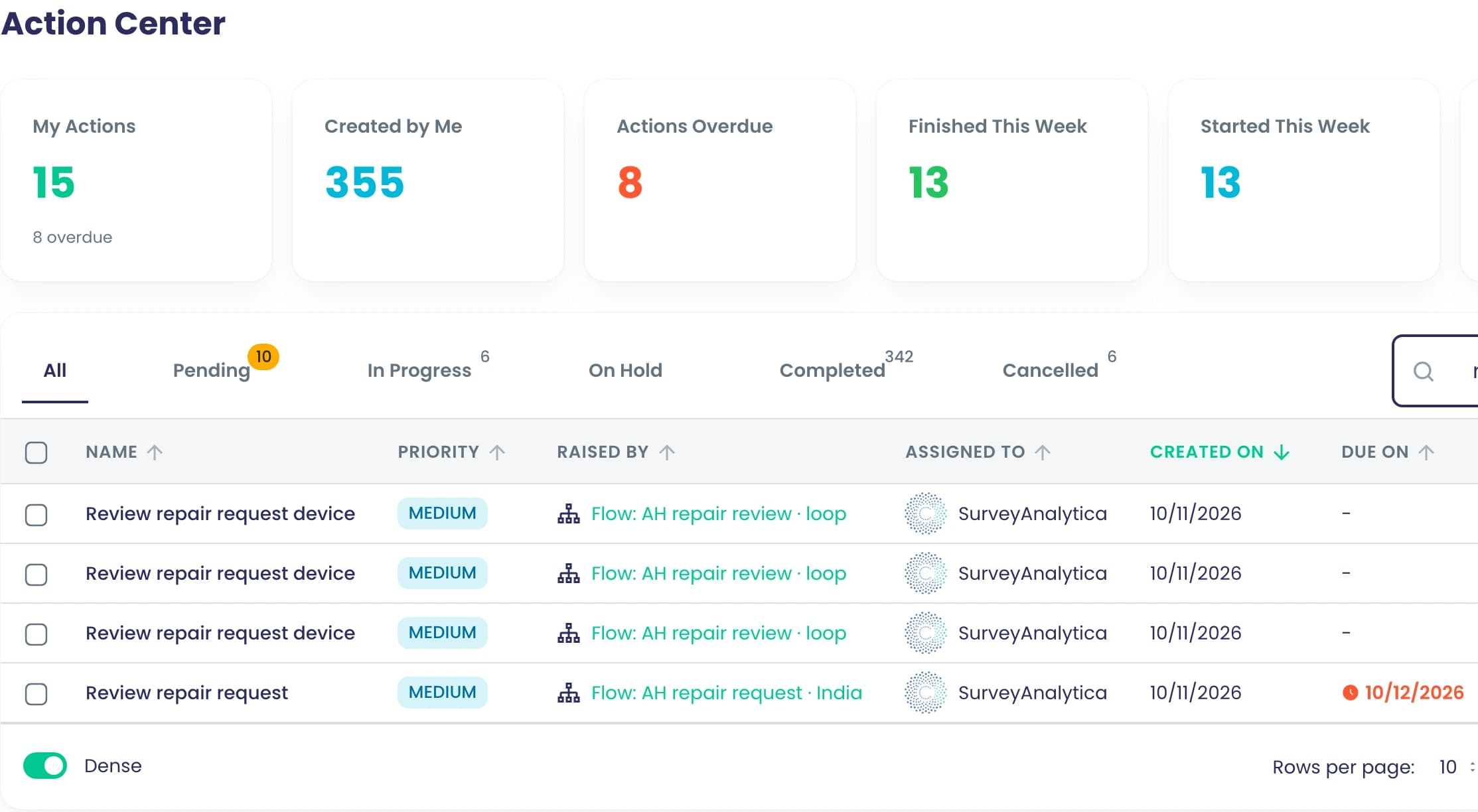Open the Completed tab

click(x=832, y=370)
